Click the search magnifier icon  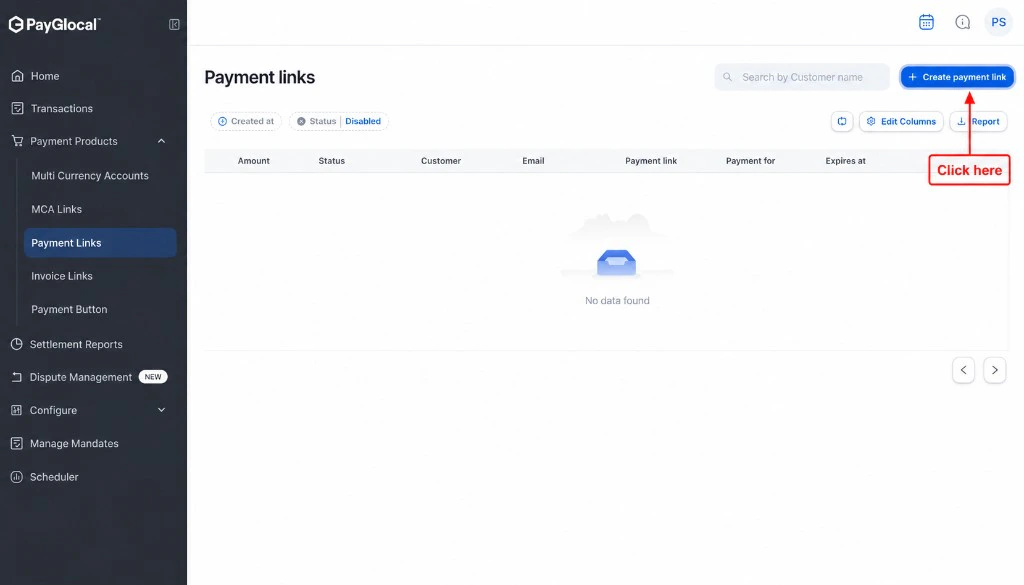click(728, 77)
